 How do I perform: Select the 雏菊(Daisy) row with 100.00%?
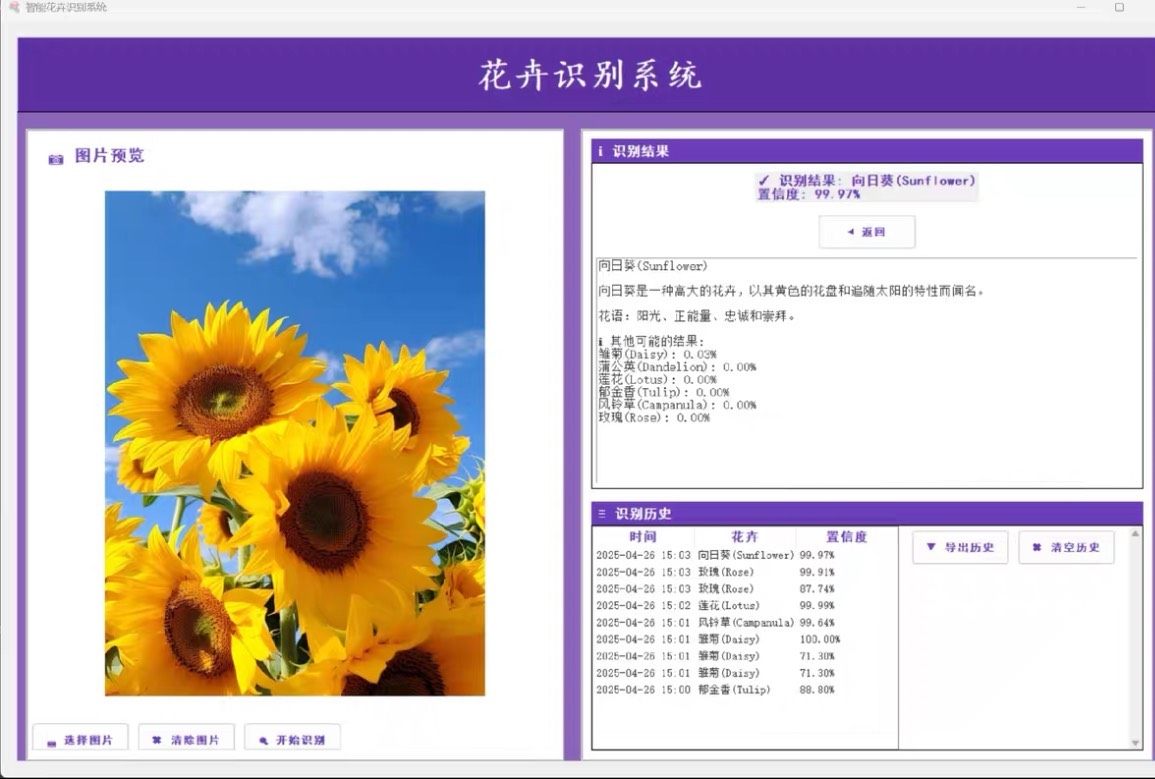745,639
